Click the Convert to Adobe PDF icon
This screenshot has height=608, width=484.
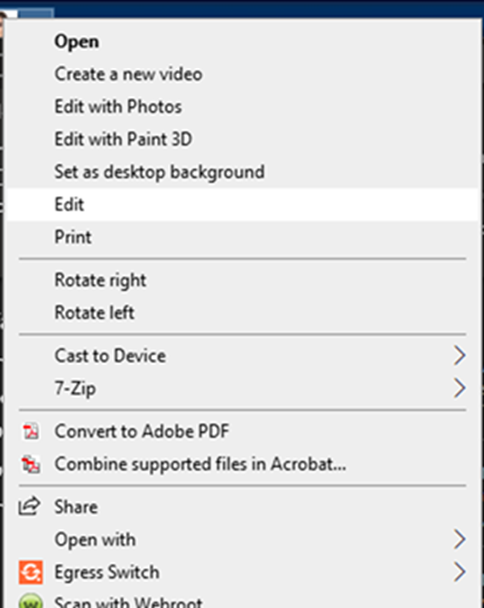[31, 431]
